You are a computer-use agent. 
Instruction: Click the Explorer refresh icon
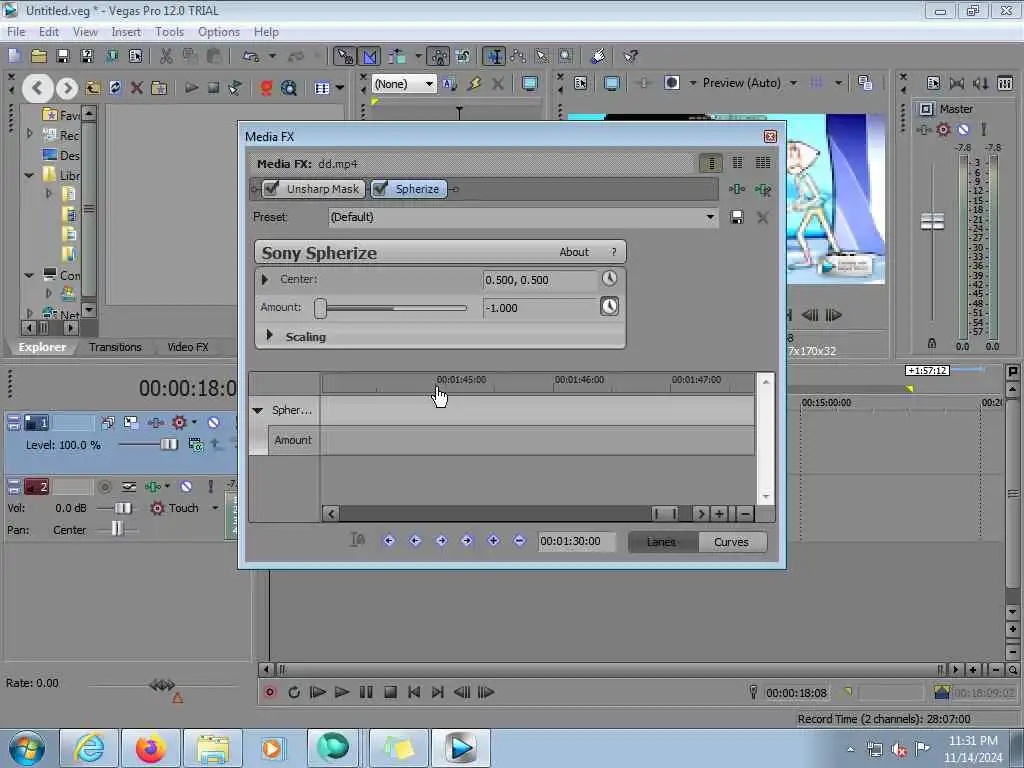(x=115, y=88)
